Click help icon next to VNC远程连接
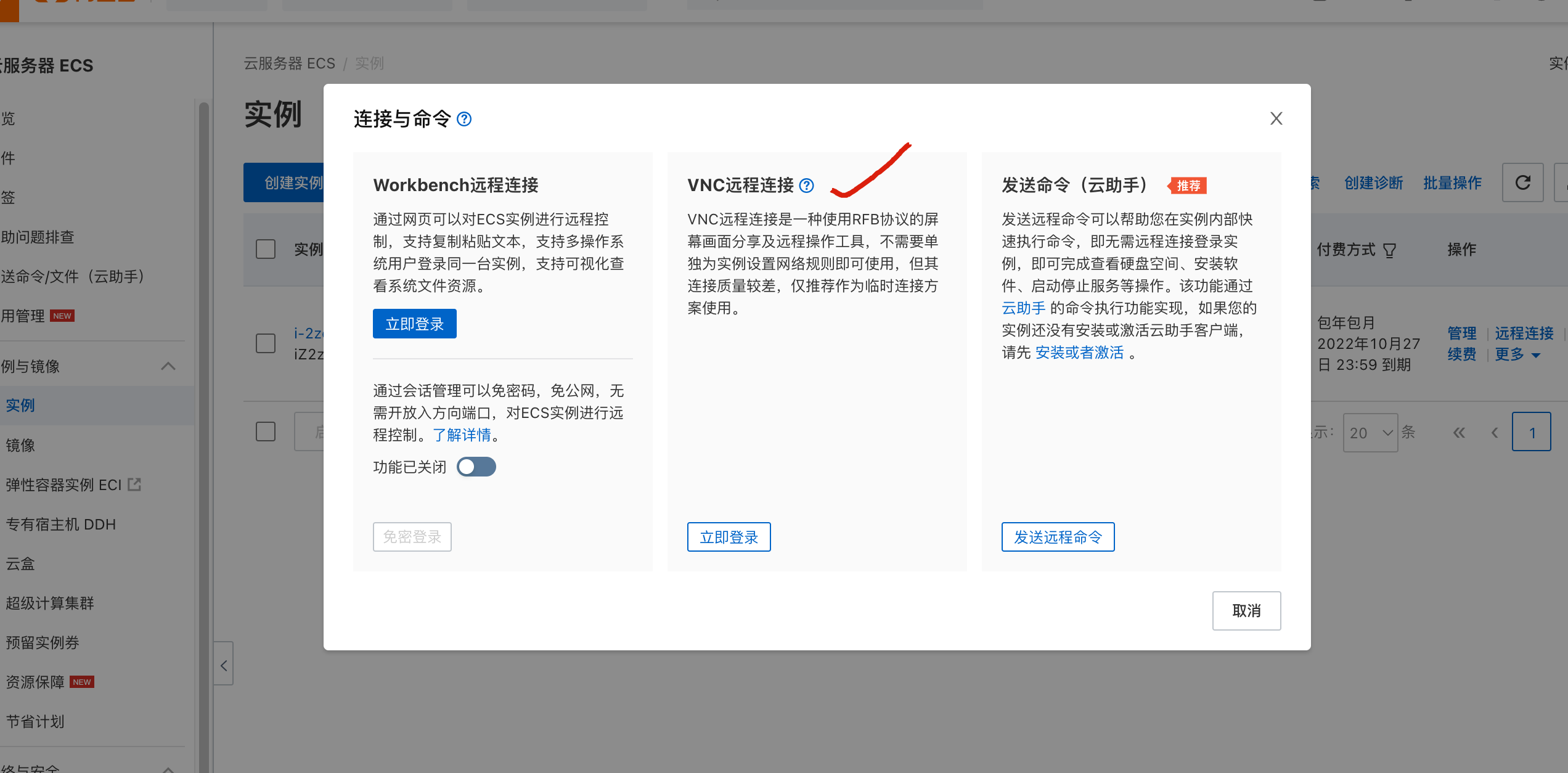 tap(806, 186)
